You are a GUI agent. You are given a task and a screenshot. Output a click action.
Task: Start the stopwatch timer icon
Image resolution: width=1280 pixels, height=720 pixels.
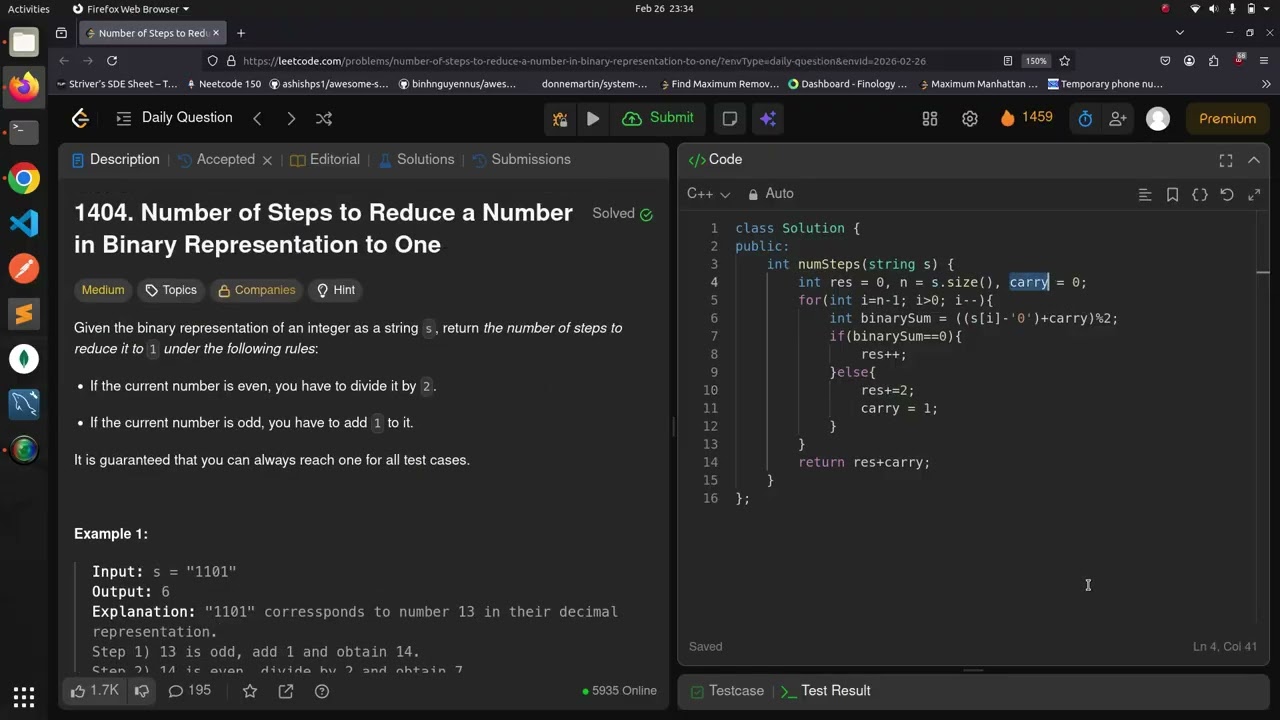tap(1085, 118)
